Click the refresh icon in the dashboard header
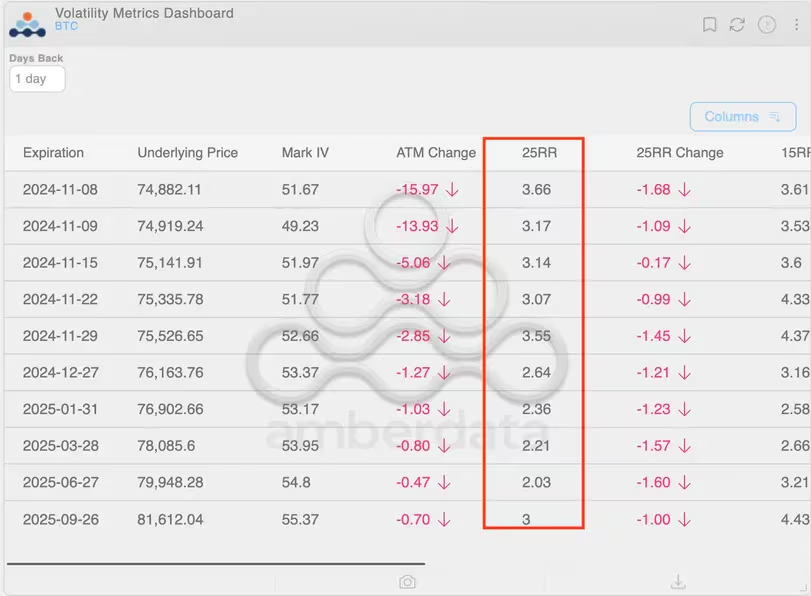 737,24
